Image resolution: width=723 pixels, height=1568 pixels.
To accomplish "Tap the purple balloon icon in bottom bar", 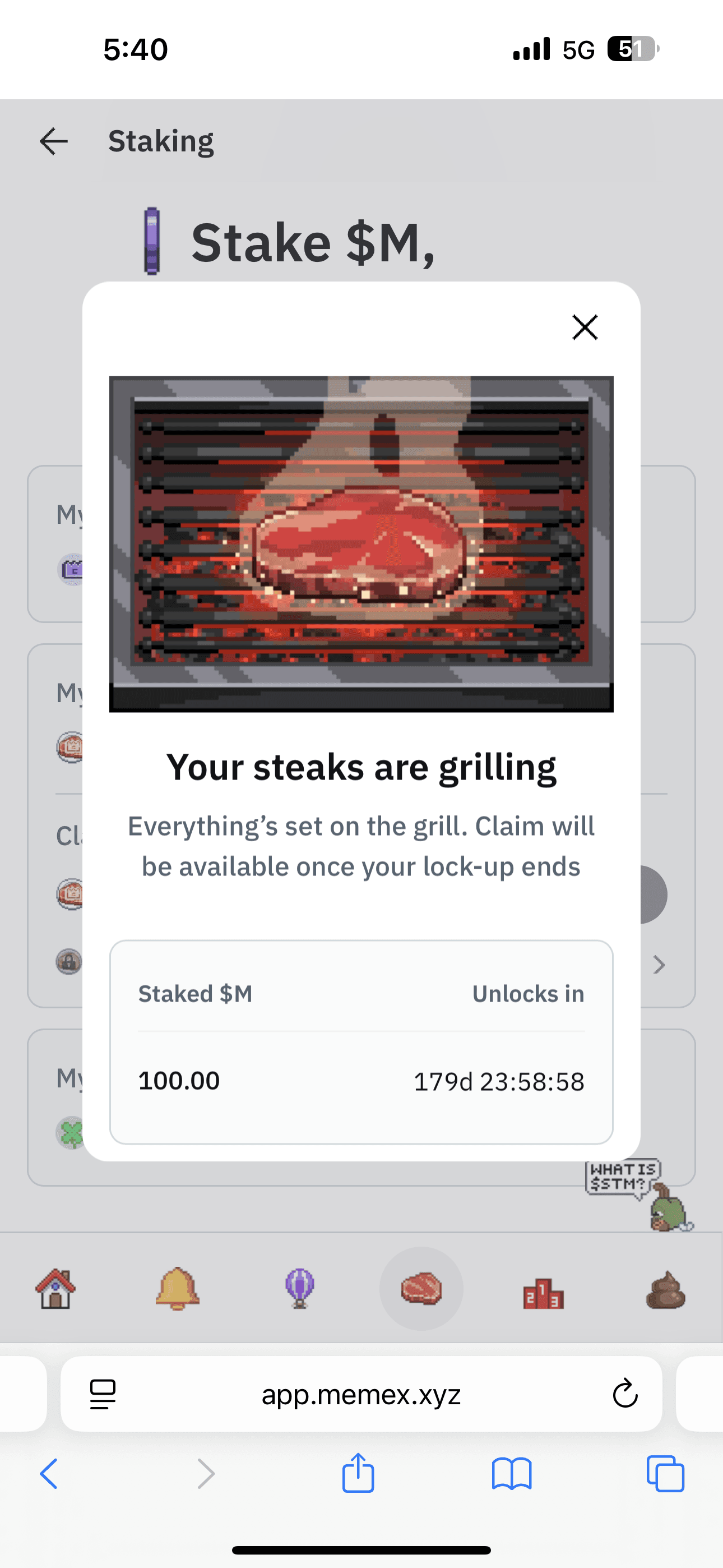I will [x=299, y=1289].
